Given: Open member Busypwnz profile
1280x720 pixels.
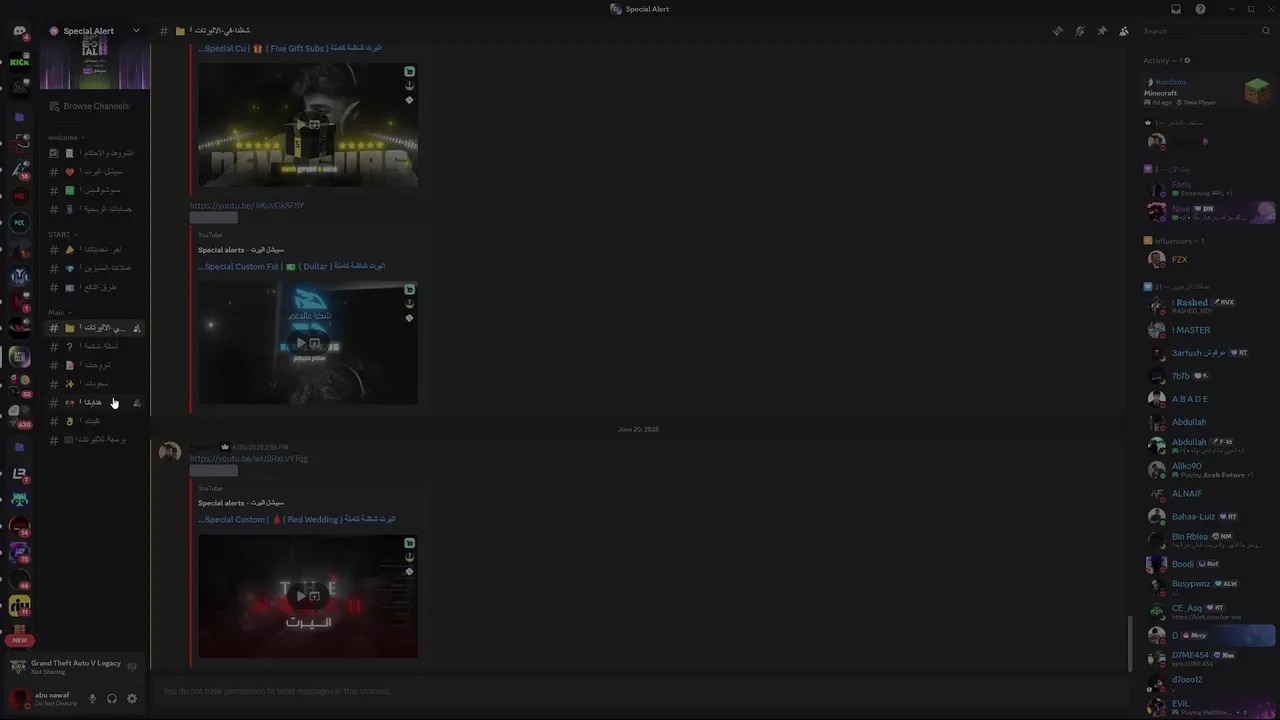Looking at the screenshot, I should [1208, 587].
